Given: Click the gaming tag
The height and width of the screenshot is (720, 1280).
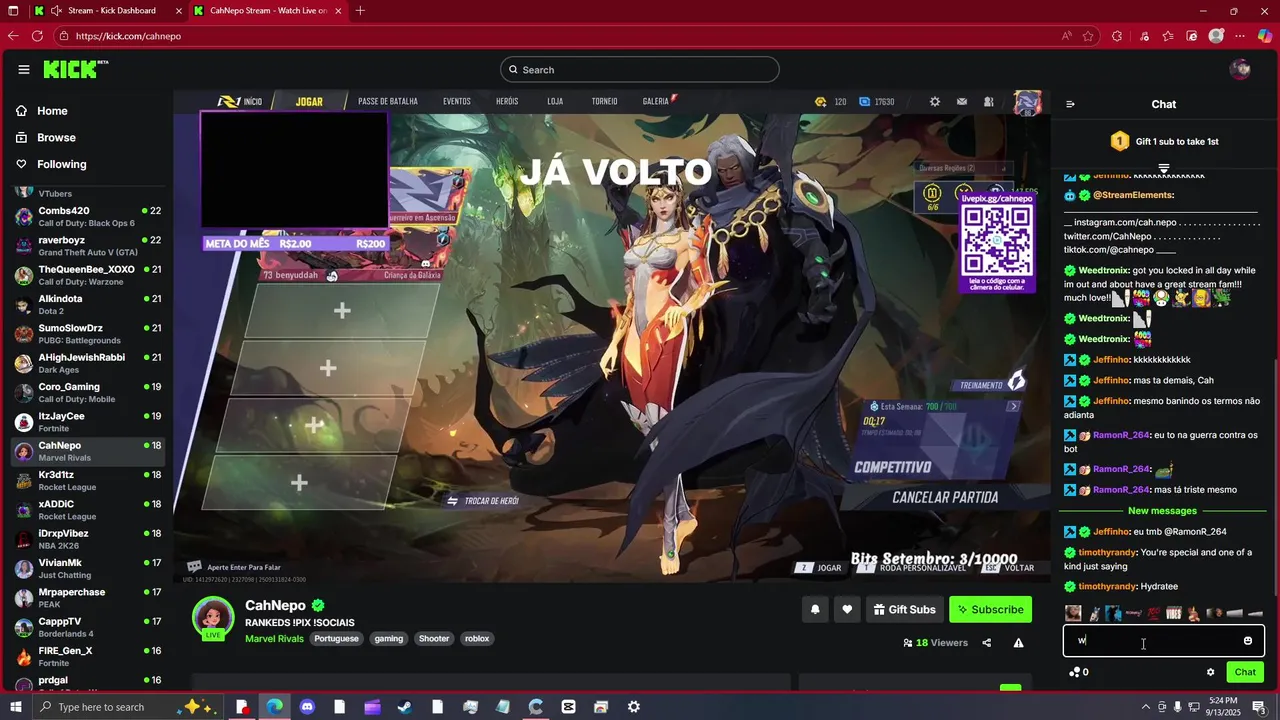Looking at the screenshot, I should (389, 639).
